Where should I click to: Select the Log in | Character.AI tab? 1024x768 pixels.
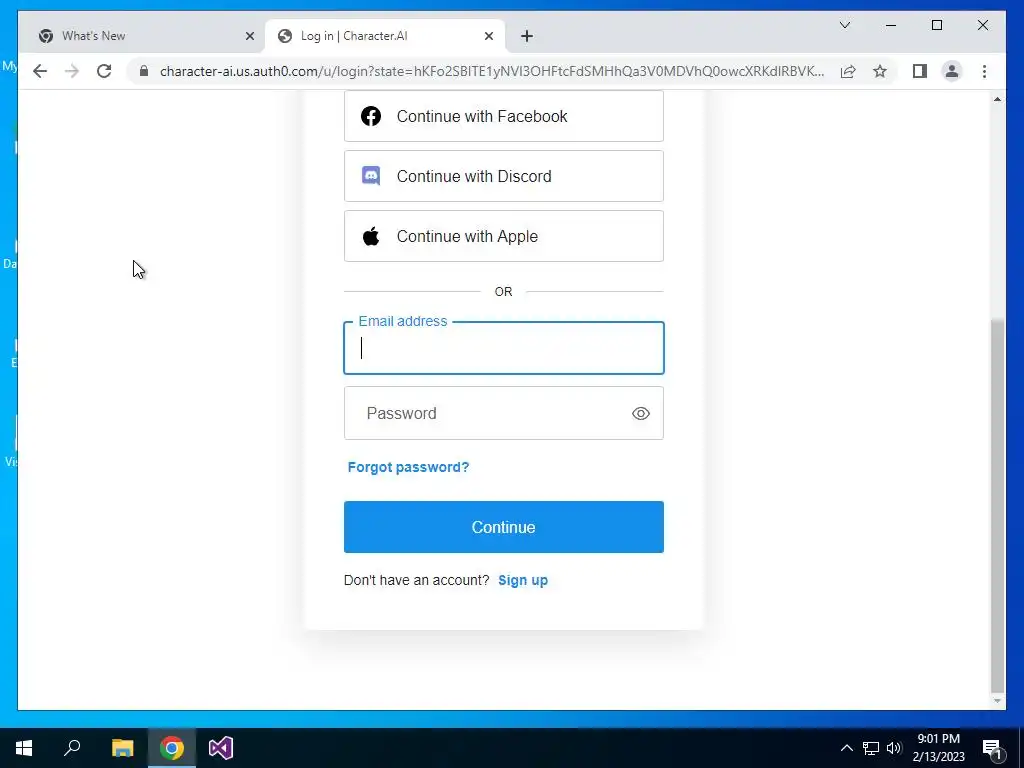(385, 36)
